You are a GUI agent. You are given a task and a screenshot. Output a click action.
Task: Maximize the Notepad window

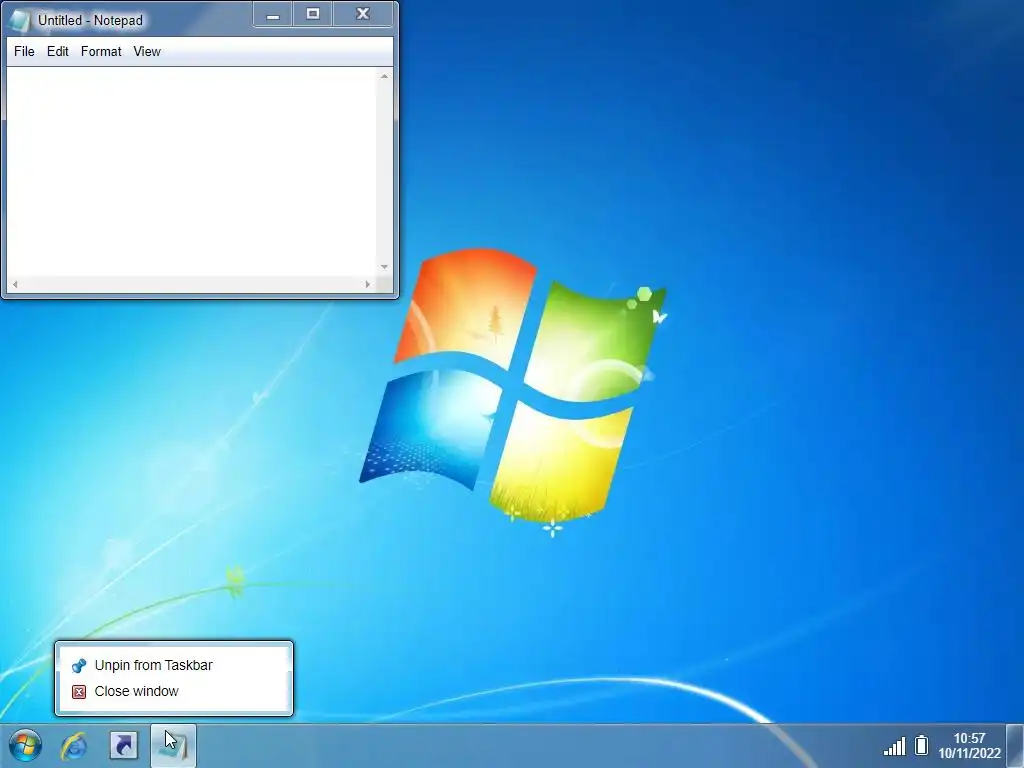click(313, 14)
